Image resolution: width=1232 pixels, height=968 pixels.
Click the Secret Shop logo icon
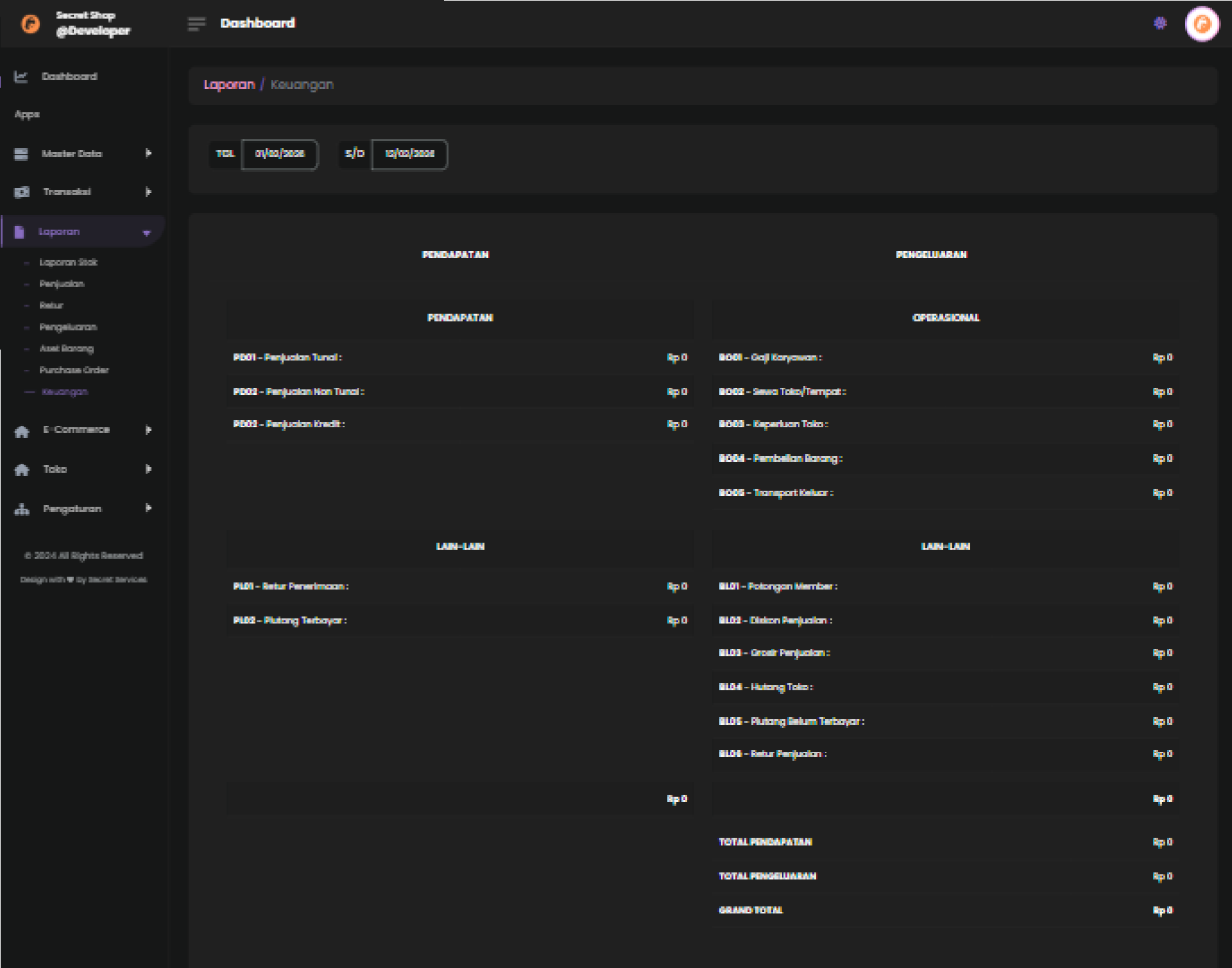pos(30,24)
